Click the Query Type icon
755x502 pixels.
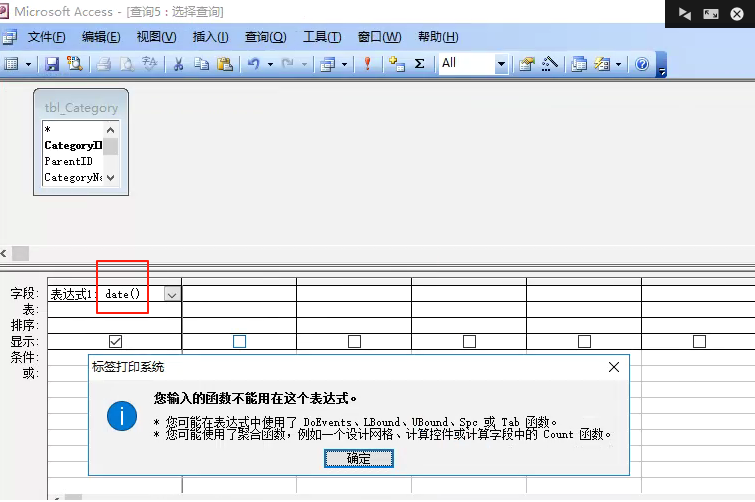[x=327, y=64]
